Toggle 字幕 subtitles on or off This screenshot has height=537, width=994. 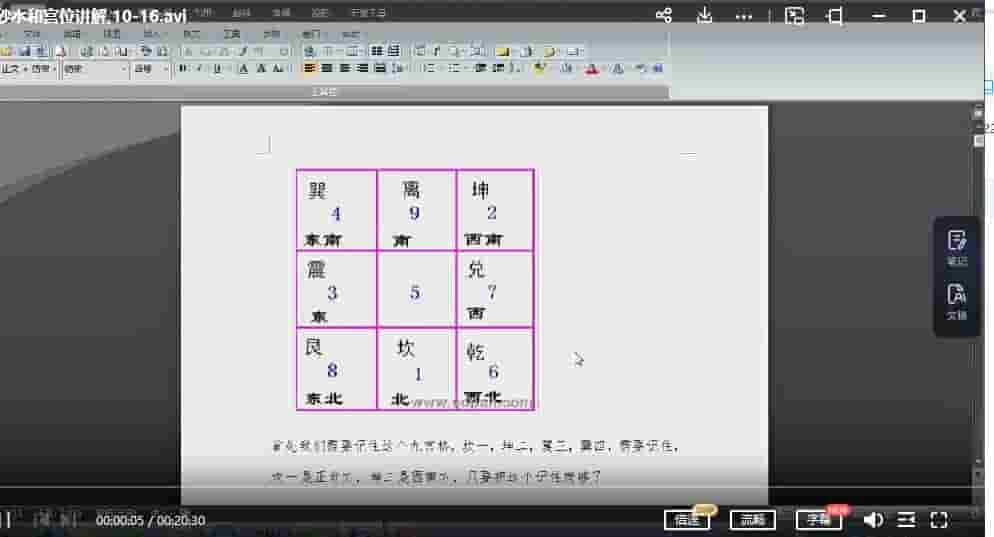[818, 519]
